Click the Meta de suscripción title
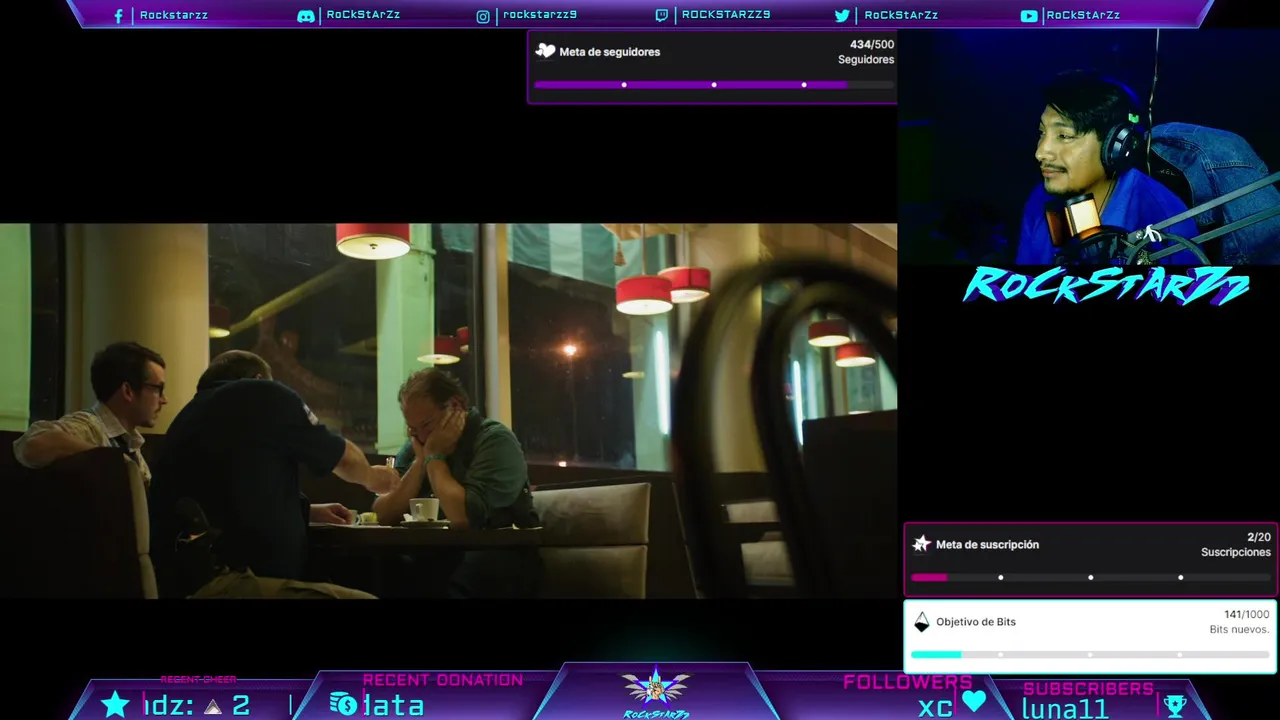The image size is (1280, 720). click(987, 545)
